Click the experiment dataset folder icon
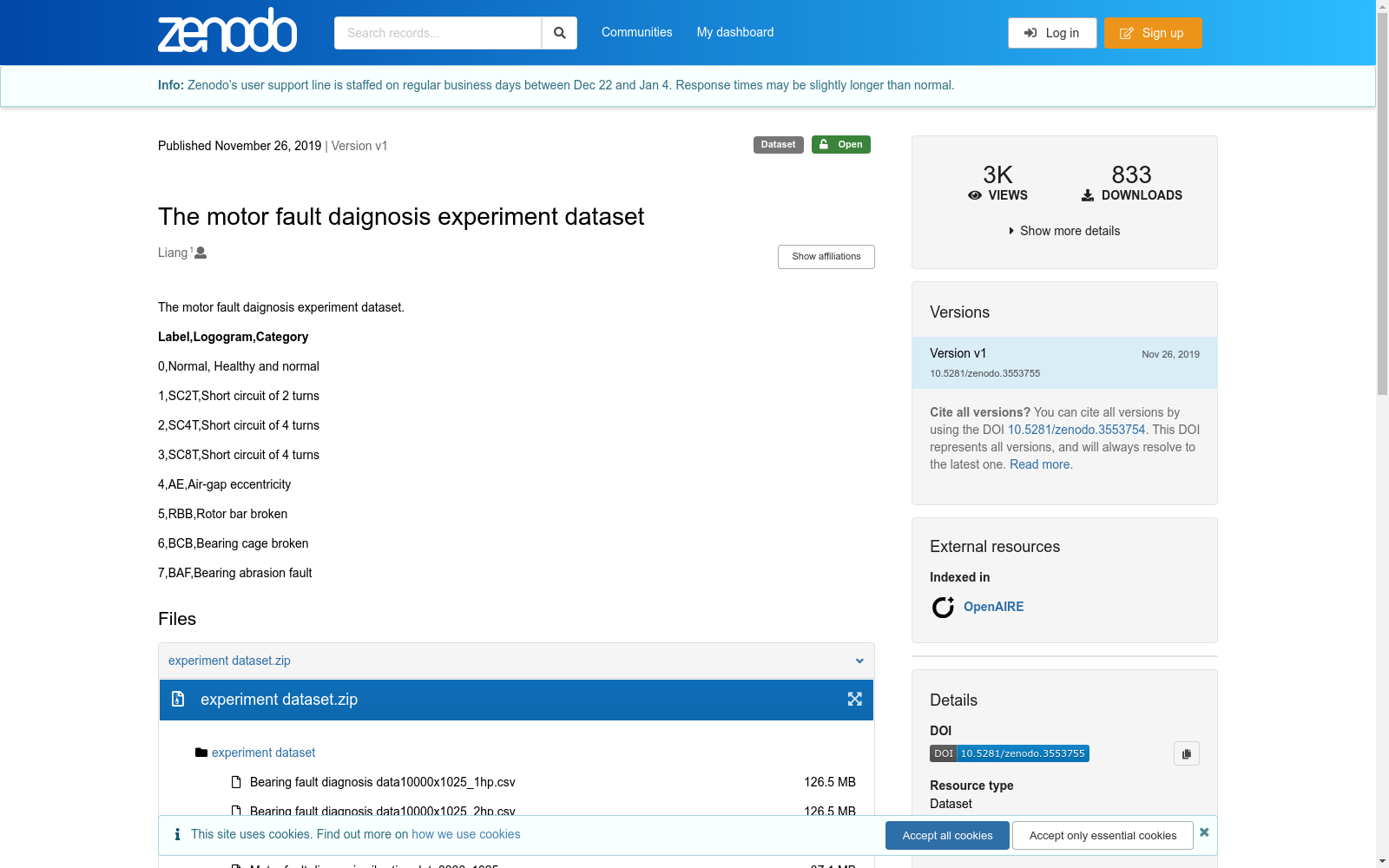This screenshot has height=868, width=1389. [x=201, y=753]
